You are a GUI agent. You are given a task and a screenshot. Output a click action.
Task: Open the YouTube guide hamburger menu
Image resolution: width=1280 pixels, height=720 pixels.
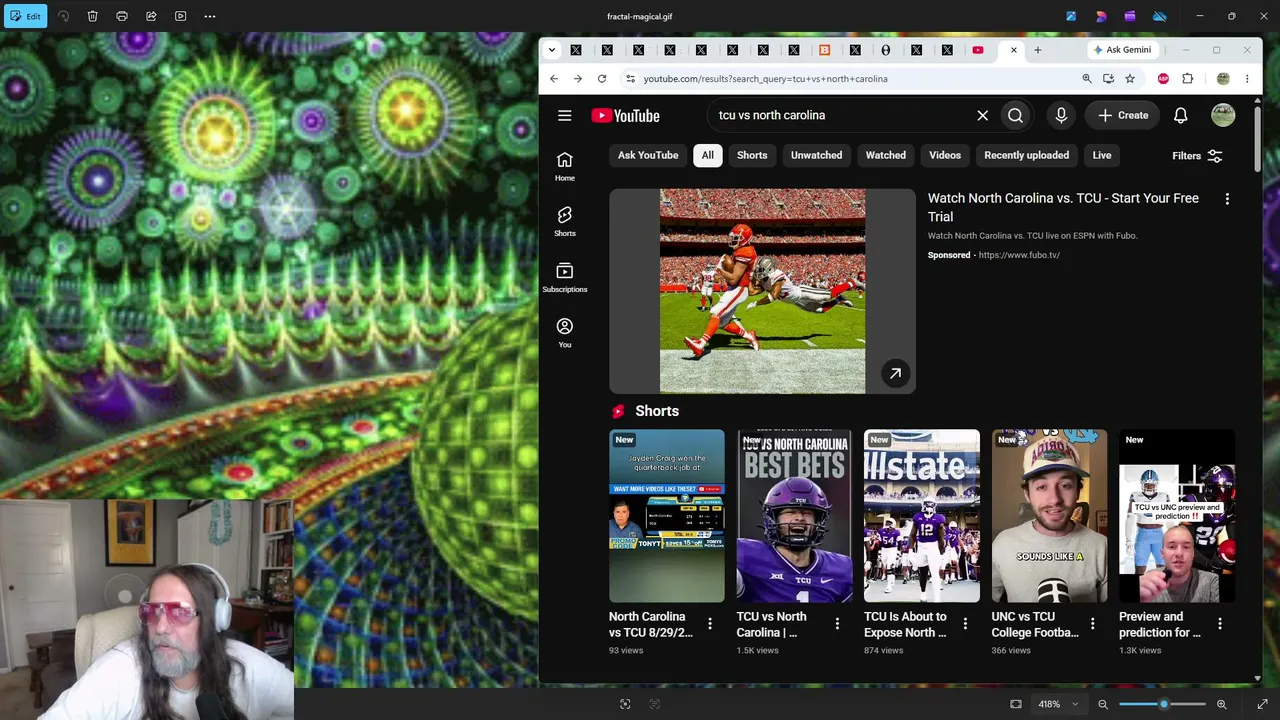click(565, 115)
